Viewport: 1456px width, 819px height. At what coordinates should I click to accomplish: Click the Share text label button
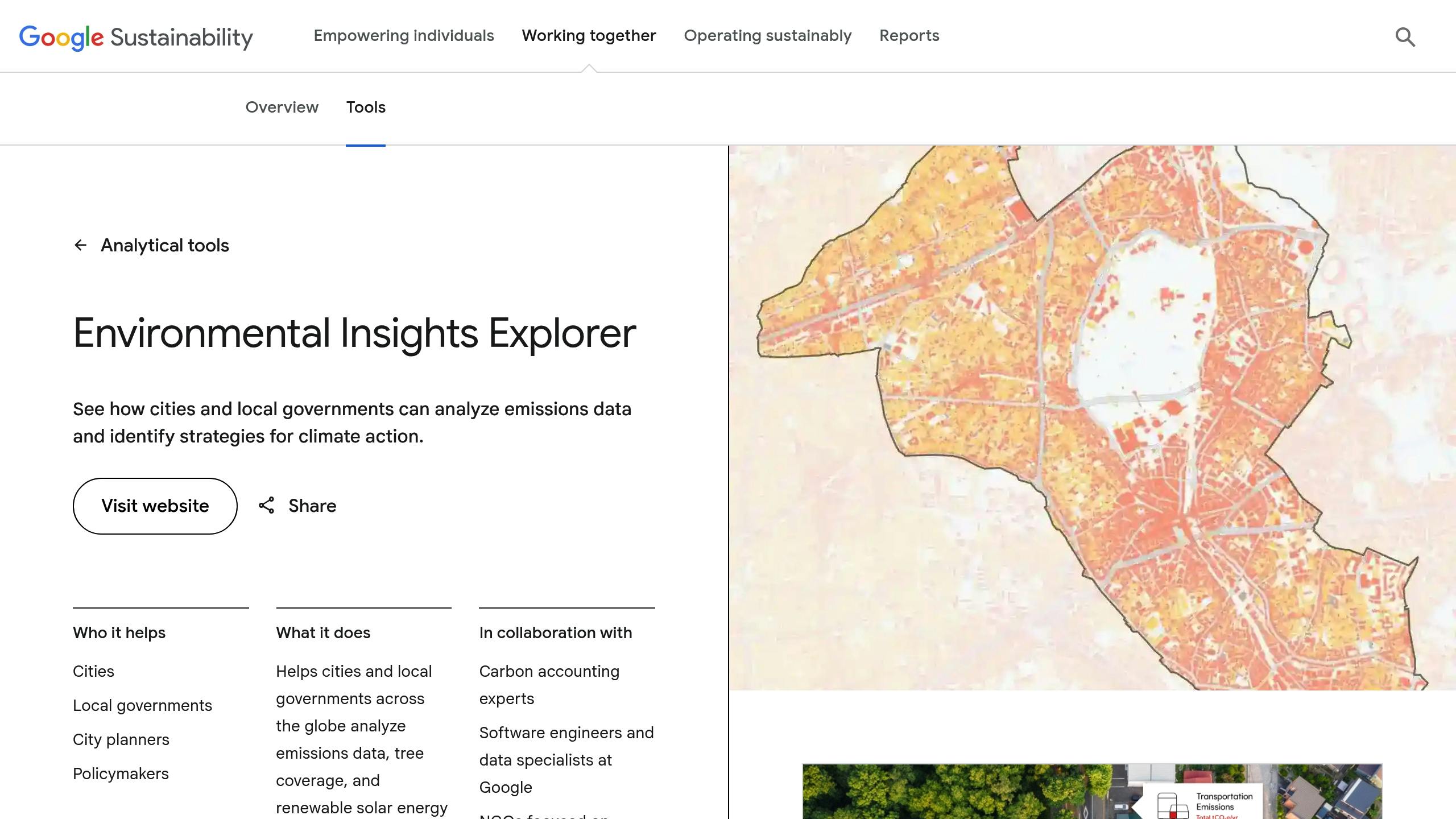(312, 505)
